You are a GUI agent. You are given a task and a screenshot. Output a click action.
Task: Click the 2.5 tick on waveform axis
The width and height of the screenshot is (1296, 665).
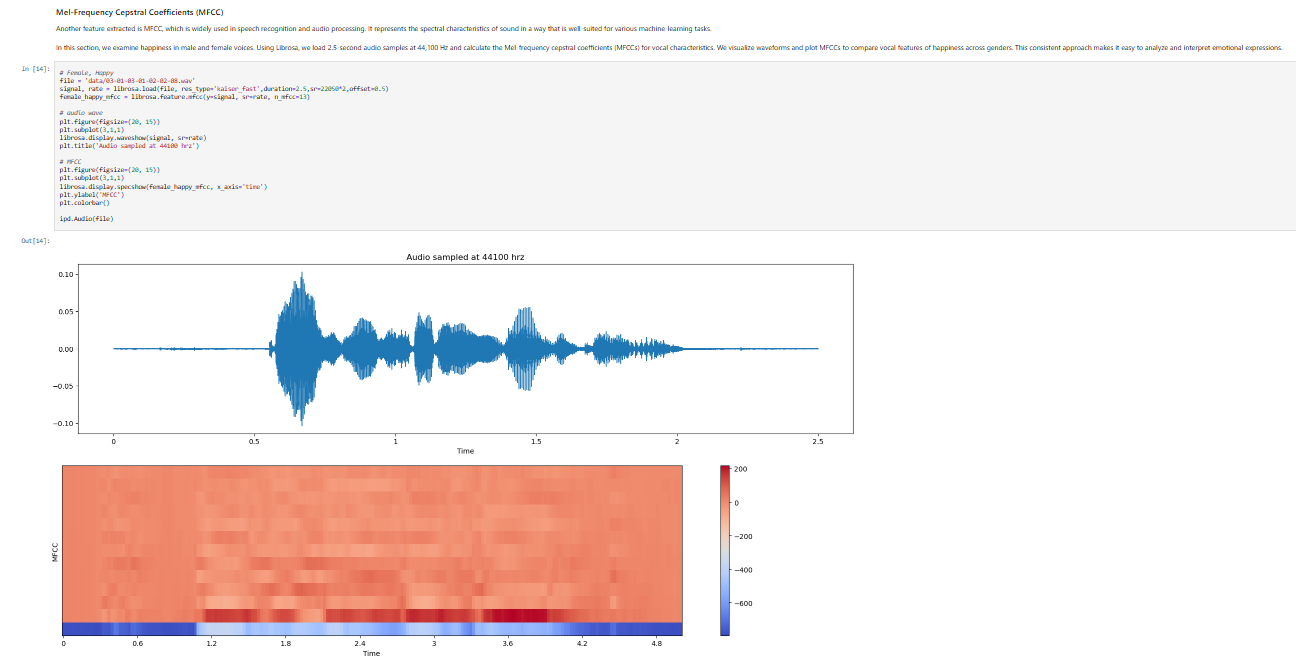pyautogui.click(x=818, y=441)
